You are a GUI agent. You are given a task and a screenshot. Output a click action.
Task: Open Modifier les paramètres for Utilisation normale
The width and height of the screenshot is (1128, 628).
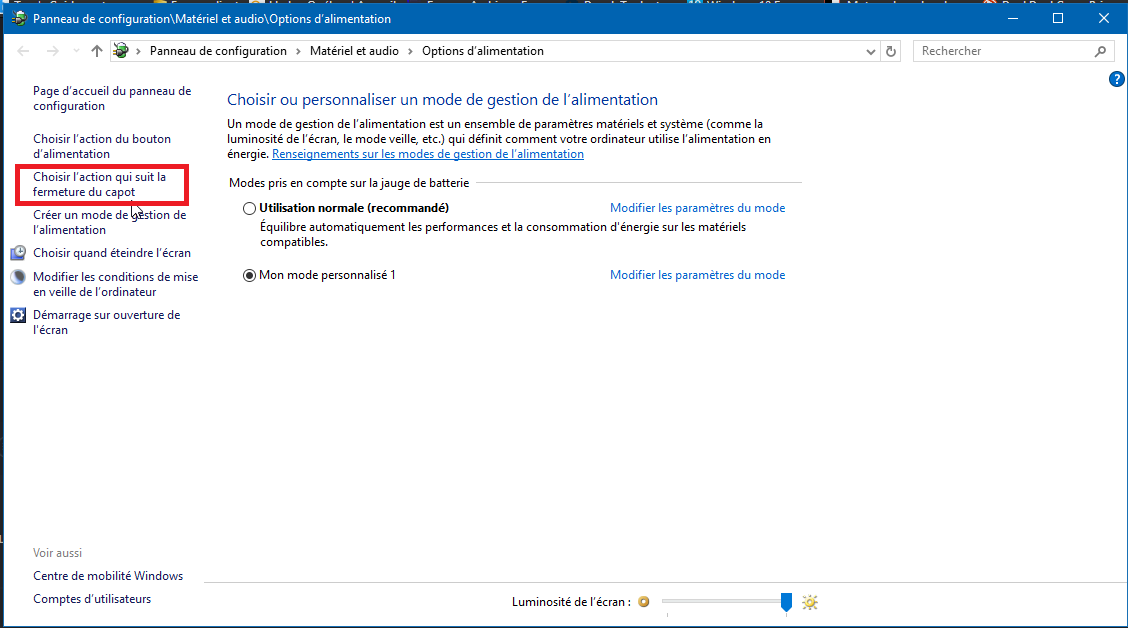pyautogui.click(x=697, y=208)
